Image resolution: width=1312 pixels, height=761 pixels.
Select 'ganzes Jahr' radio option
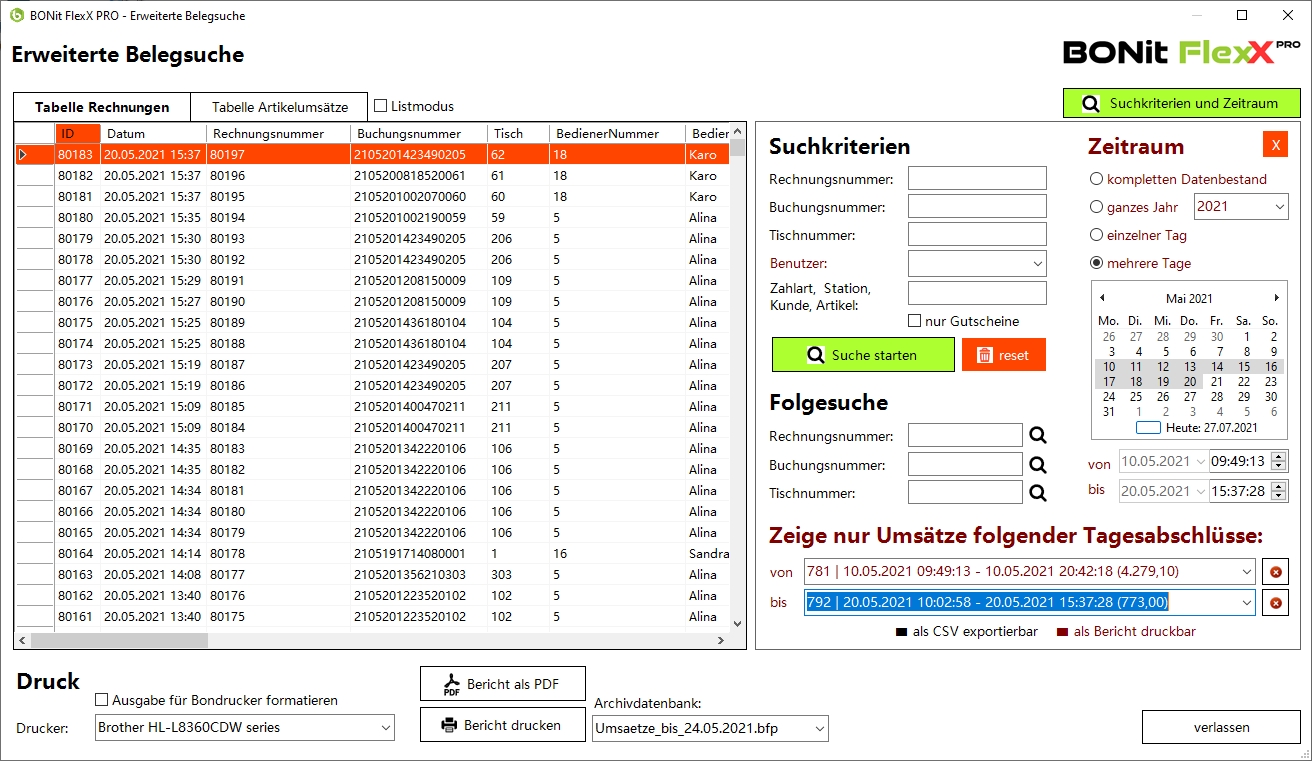[1097, 207]
